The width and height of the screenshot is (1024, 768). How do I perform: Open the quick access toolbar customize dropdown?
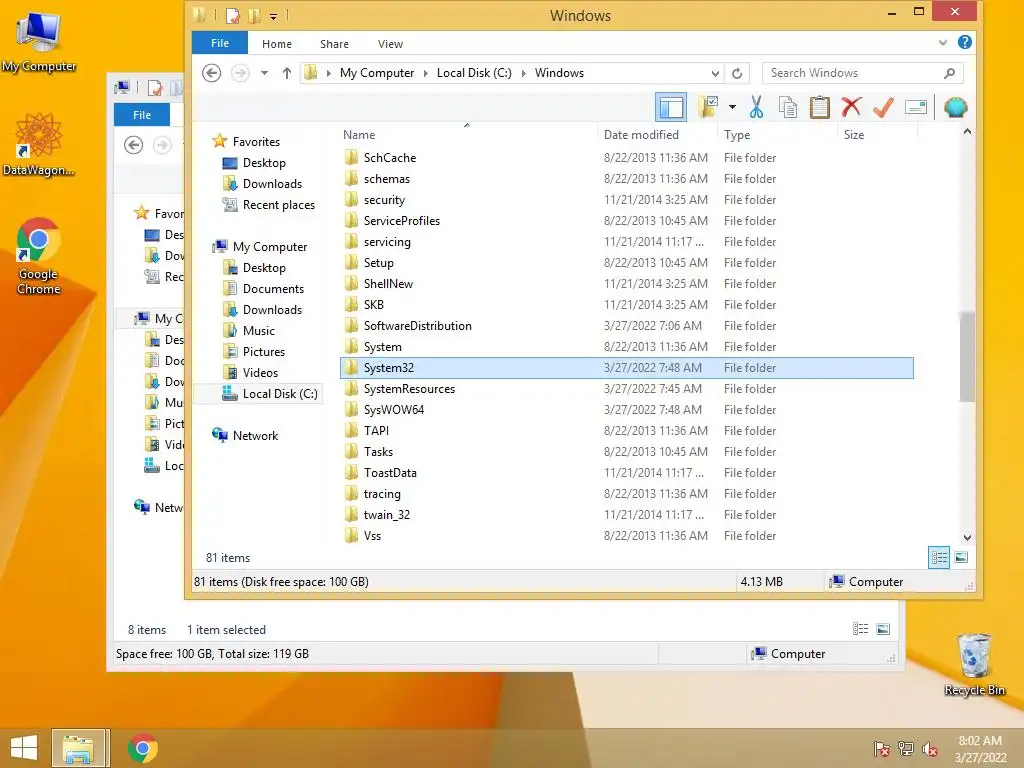tap(273, 16)
